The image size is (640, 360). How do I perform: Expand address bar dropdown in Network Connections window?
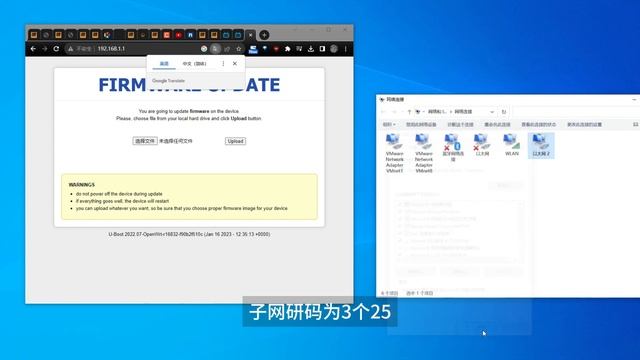[492, 112]
